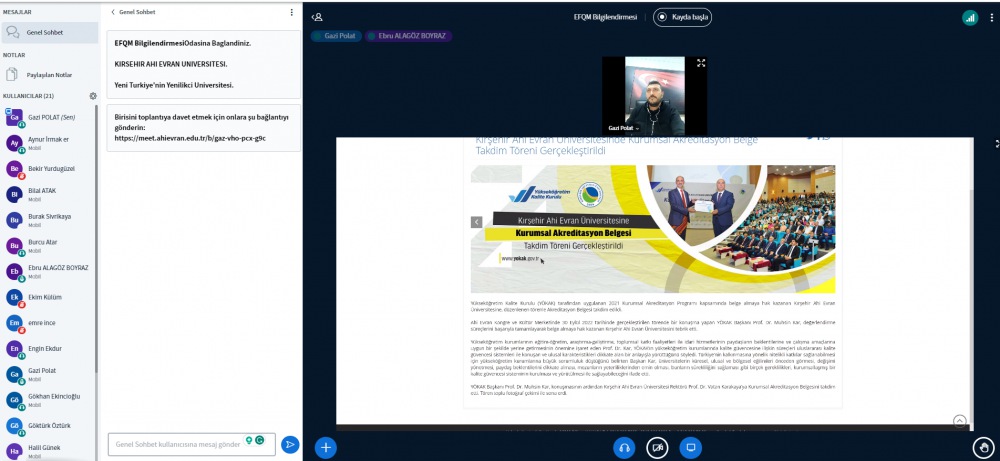Click the scroll-to-top arrow on shared page

(x=960, y=421)
